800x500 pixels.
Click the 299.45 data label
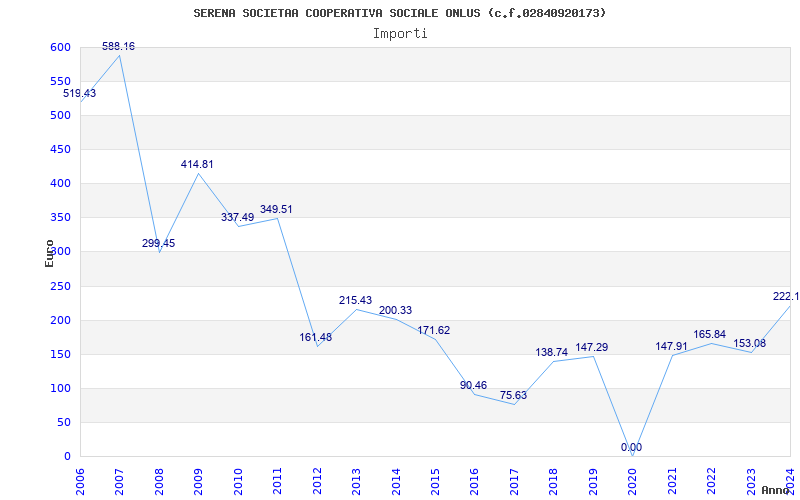pyautogui.click(x=158, y=243)
